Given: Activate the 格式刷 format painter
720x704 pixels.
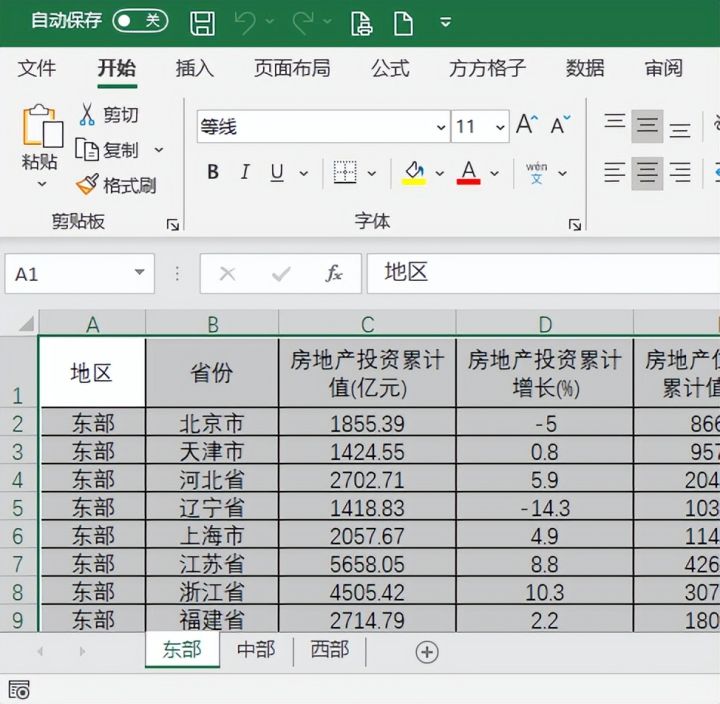Looking at the screenshot, I should point(116,186).
